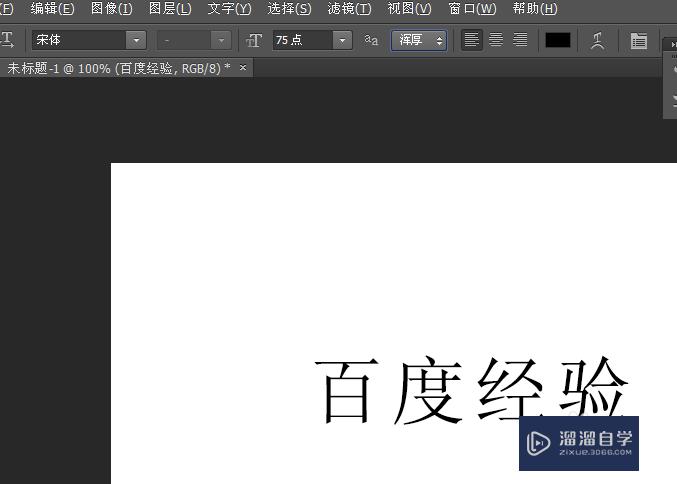Image resolution: width=677 pixels, height=484 pixels.
Task: Expand the 75 点 font size dropdown arrow
Action: 342,41
